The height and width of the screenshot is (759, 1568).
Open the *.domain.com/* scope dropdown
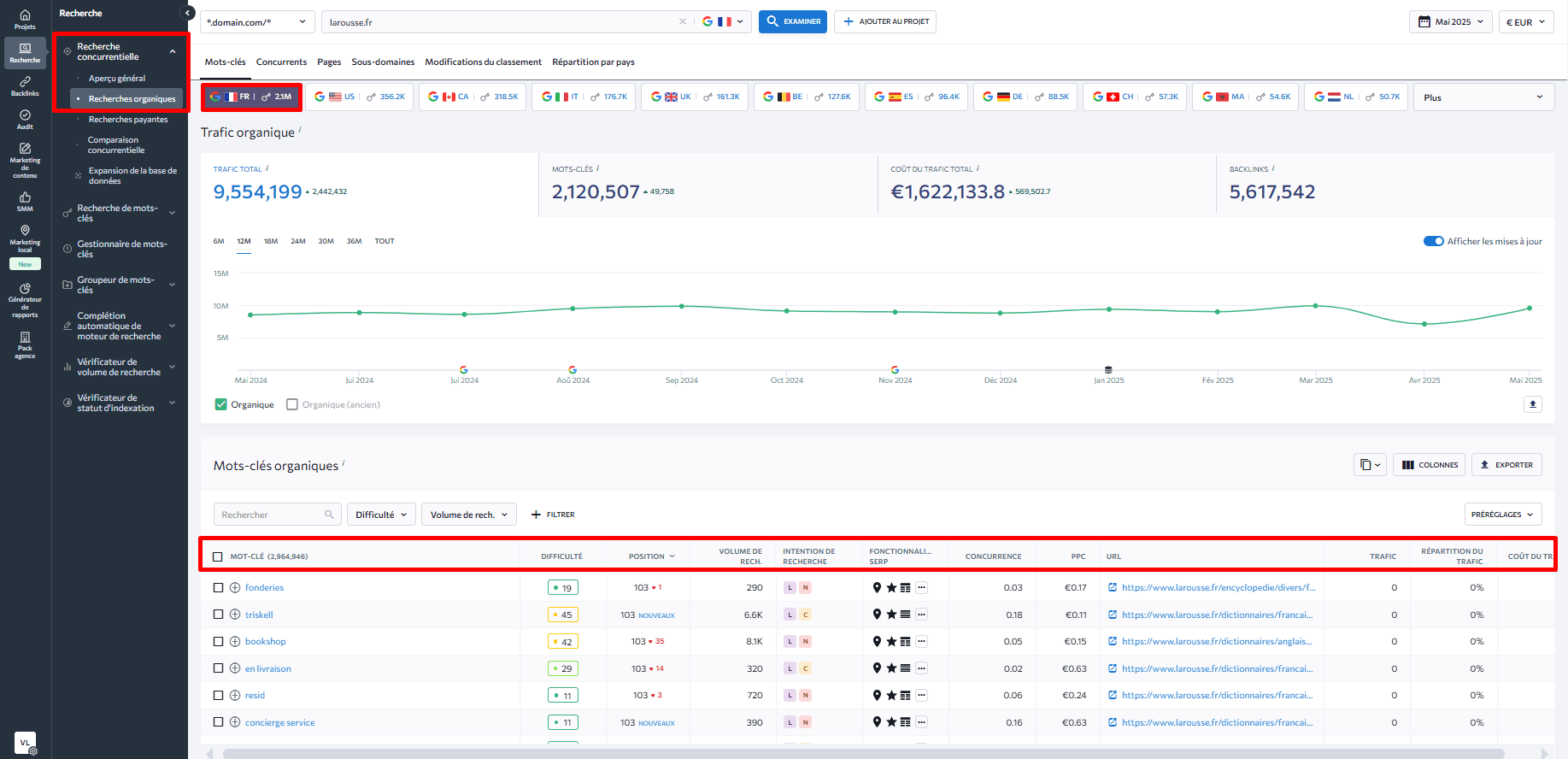pyautogui.click(x=257, y=21)
